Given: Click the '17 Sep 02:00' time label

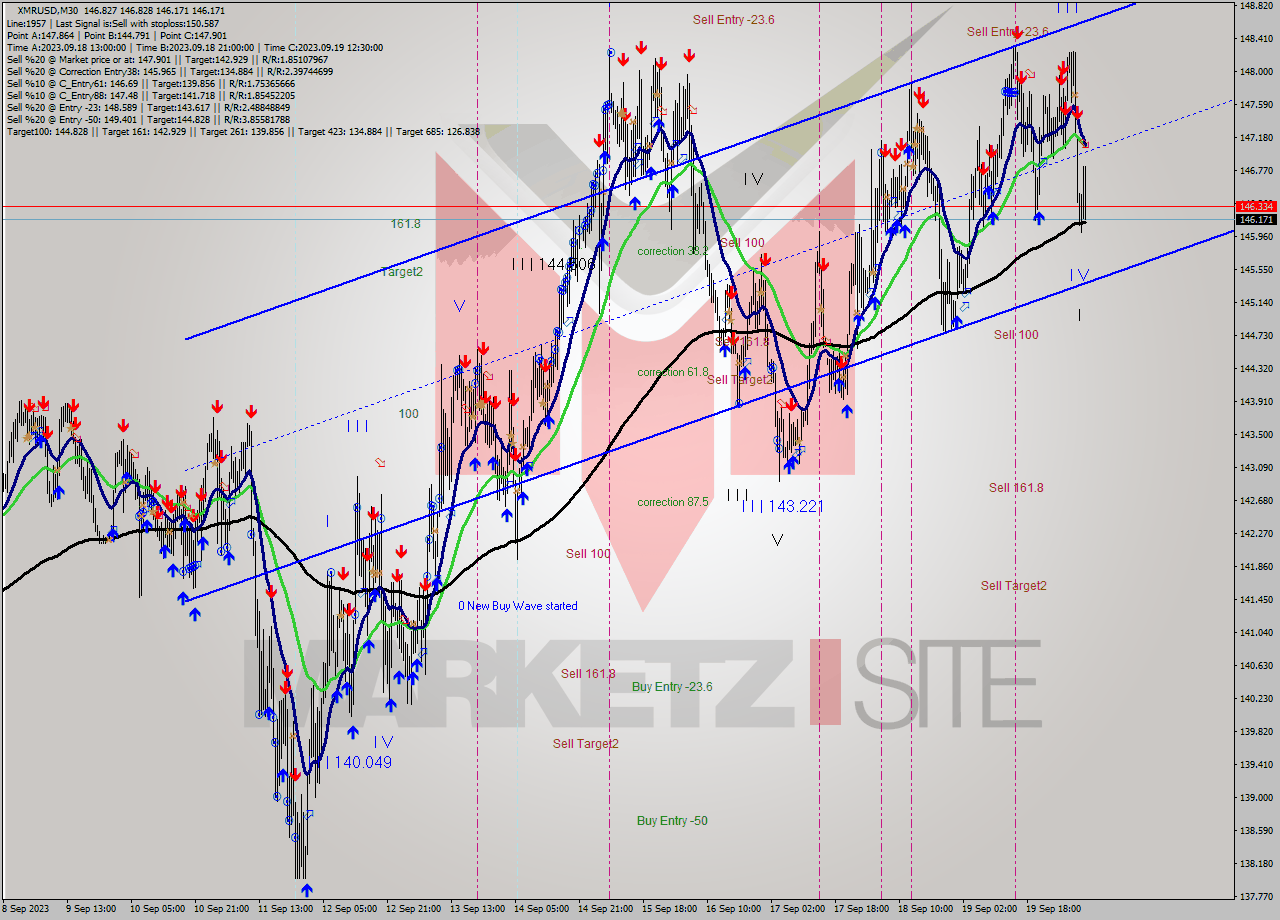Looking at the screenshot, I should 797,909.
